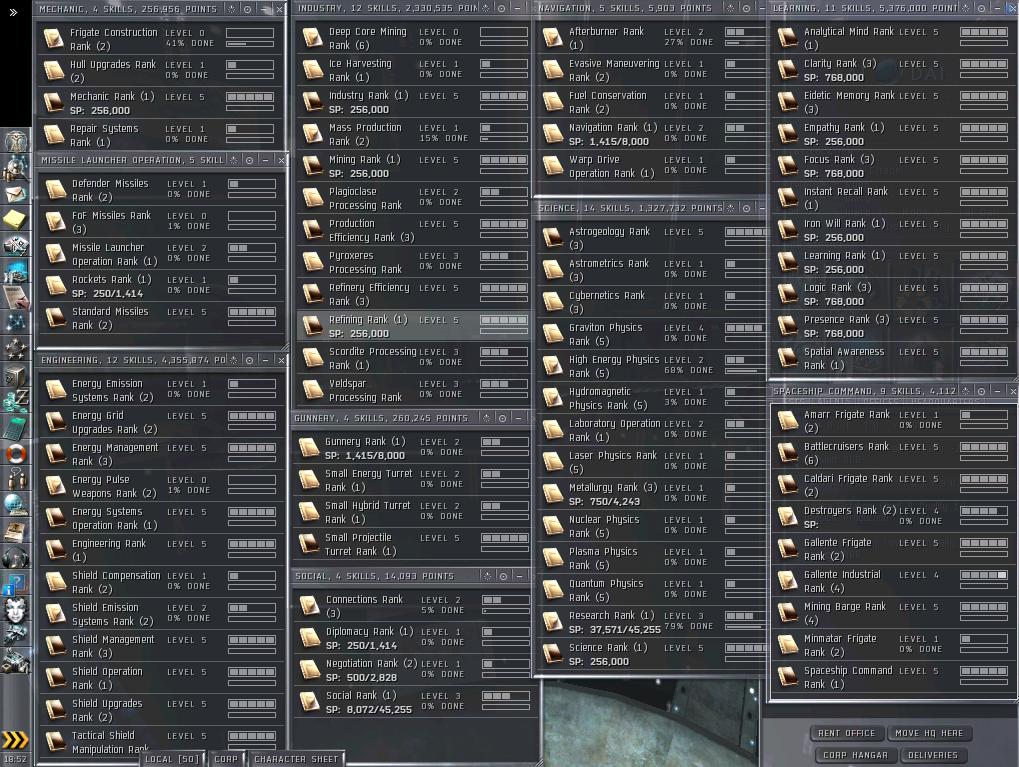This screenshot has height=767, width=1019.
Task: Open the calculator sidebar icon
Action: pyautogui.click(x=16, y=426)
